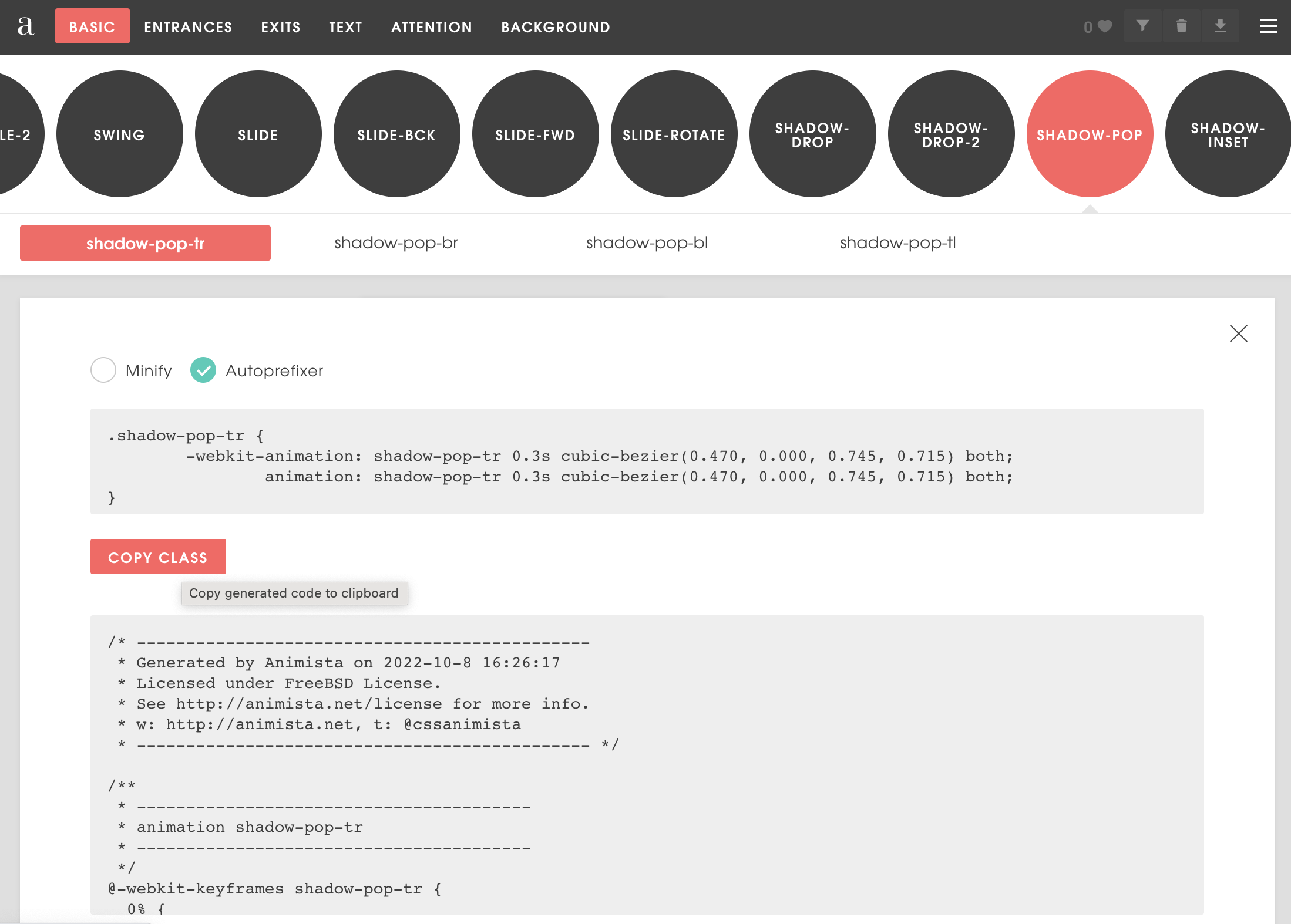This screenshot has height=924, width=1291.
Task: Switch to the Entrances tab
Action: (x=188, y=27)
